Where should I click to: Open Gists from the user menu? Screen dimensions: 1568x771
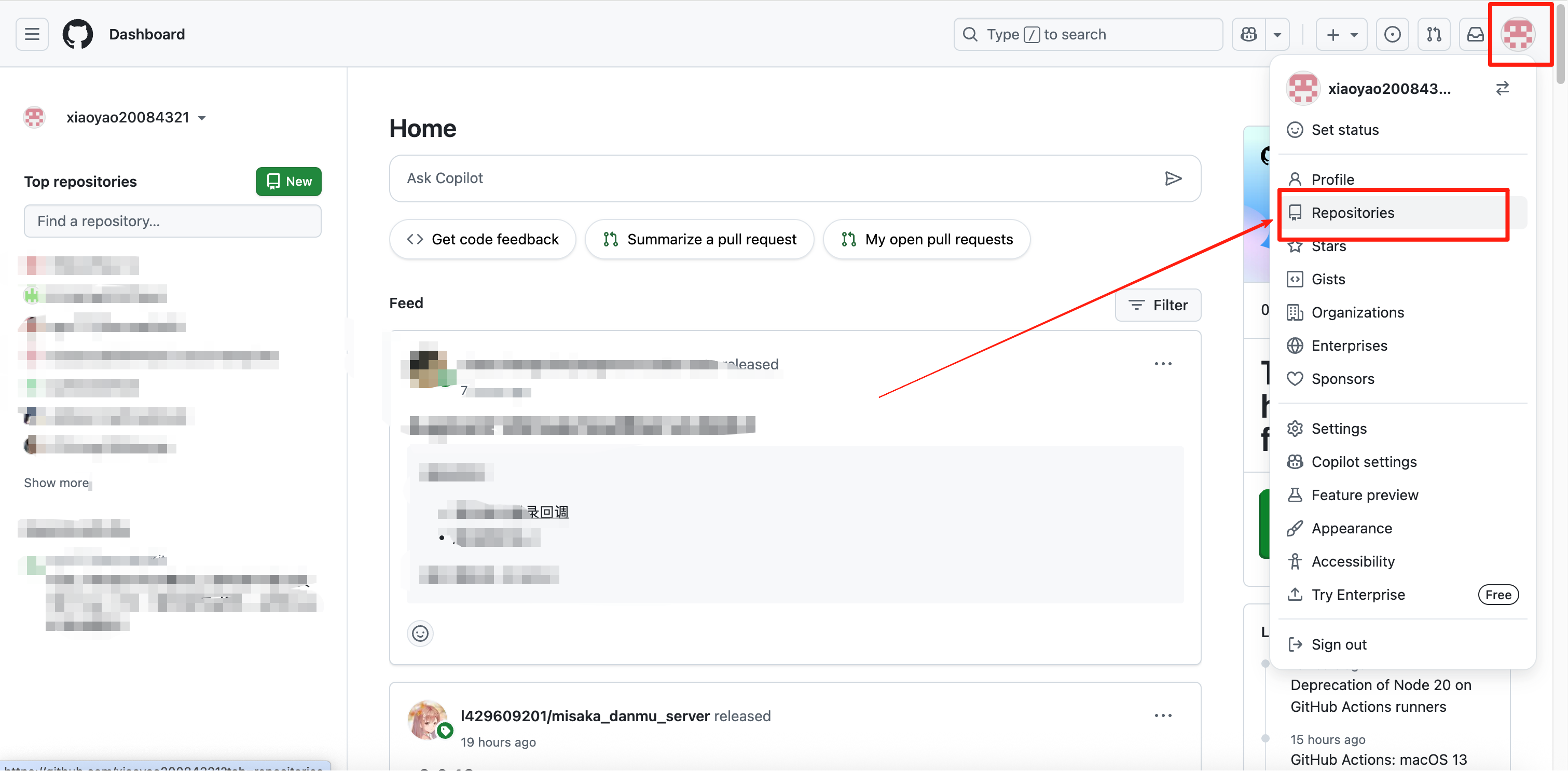1402,279
